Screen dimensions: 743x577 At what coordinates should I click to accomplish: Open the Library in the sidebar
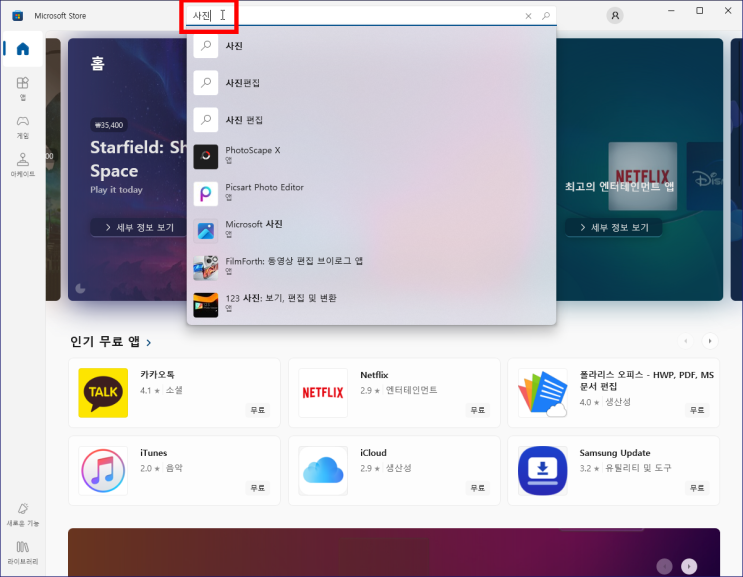23,552
